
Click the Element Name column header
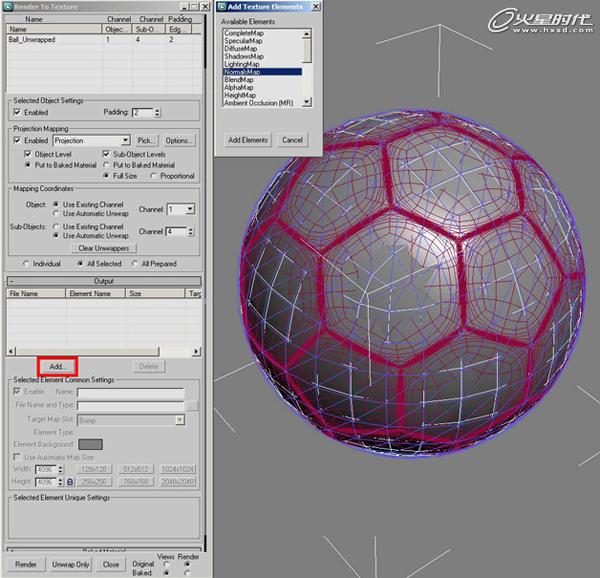(x=95, y=293)
